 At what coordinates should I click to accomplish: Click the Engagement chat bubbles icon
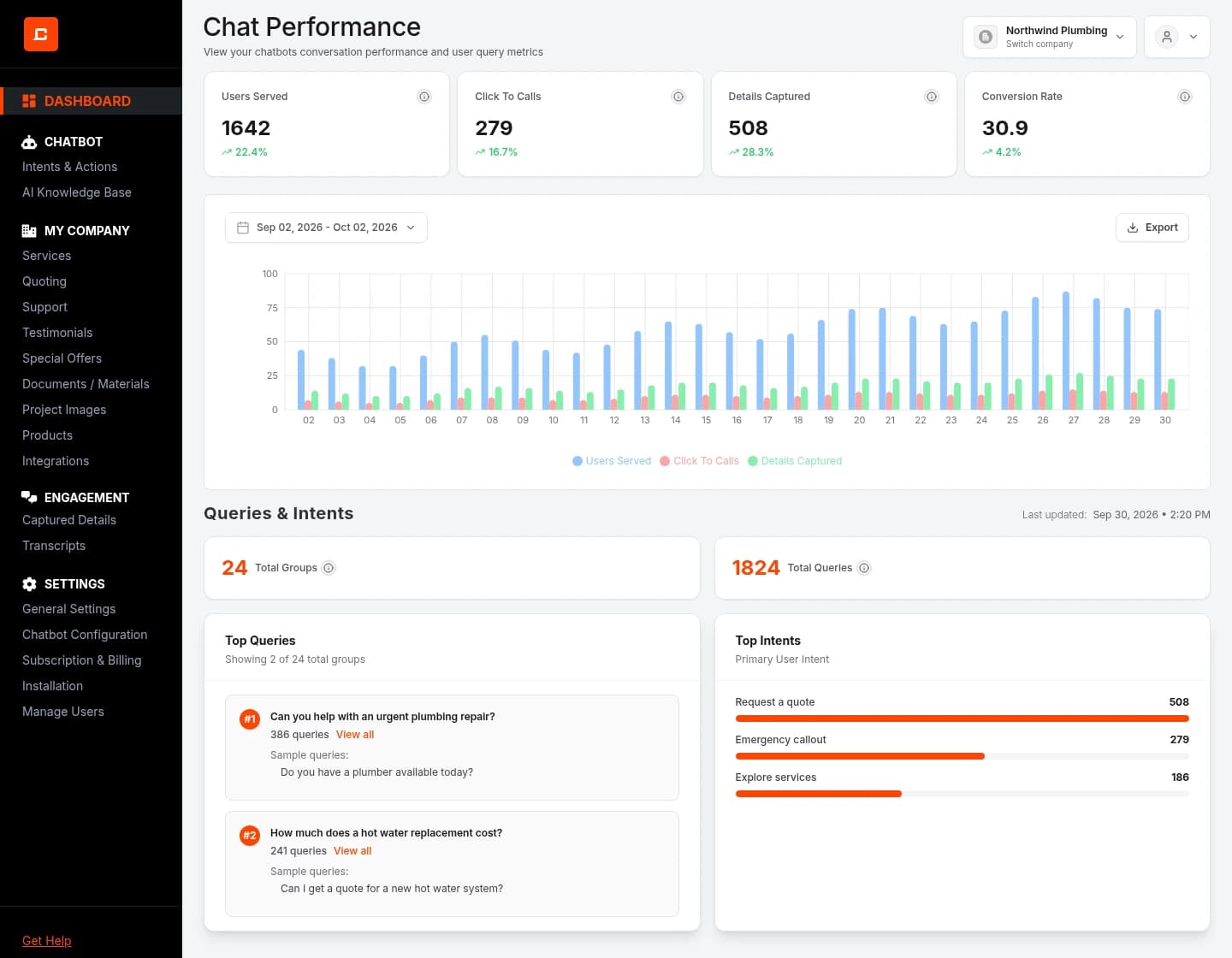29,497
